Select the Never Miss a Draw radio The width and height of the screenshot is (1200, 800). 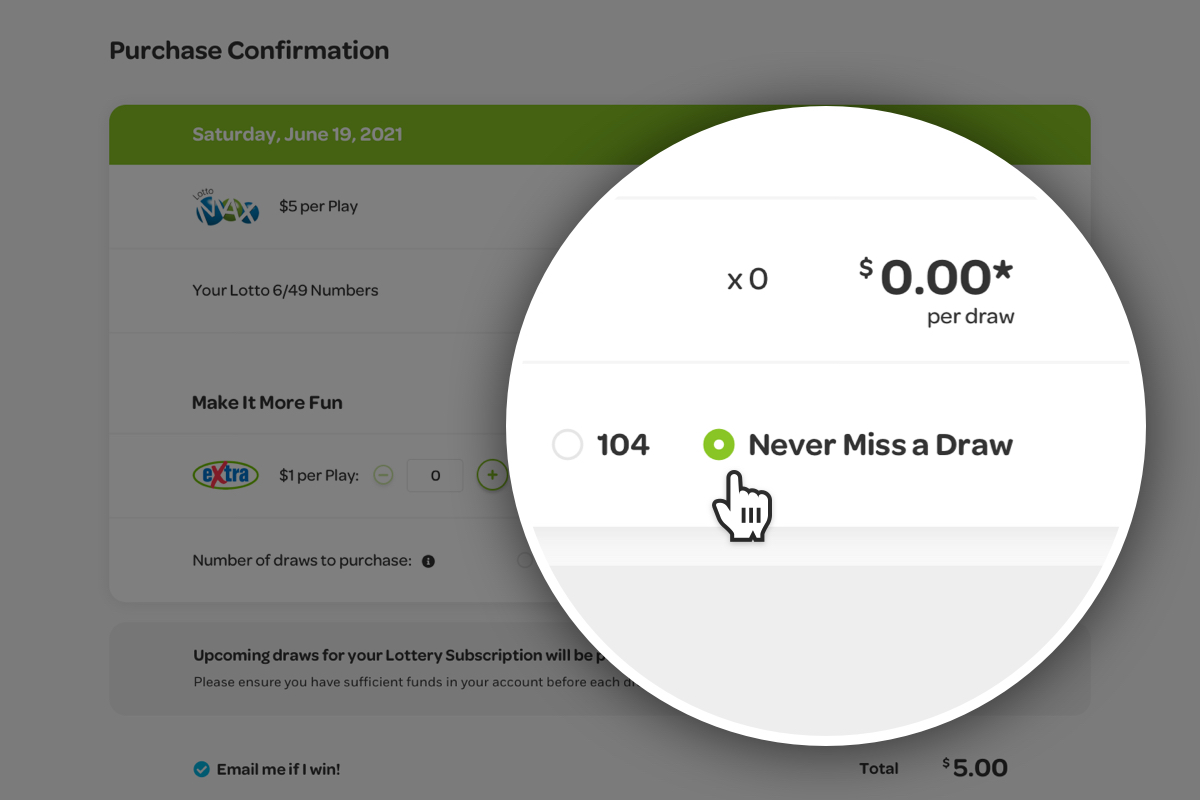tap(719, 445)
